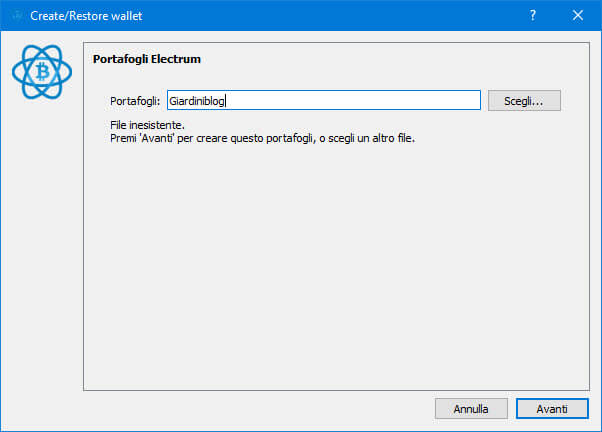Image resolution: width=602 pixels, height=432 pixels.
Task: Click the 'Portafogli:' field label
Action: click(x=135, y=101)
